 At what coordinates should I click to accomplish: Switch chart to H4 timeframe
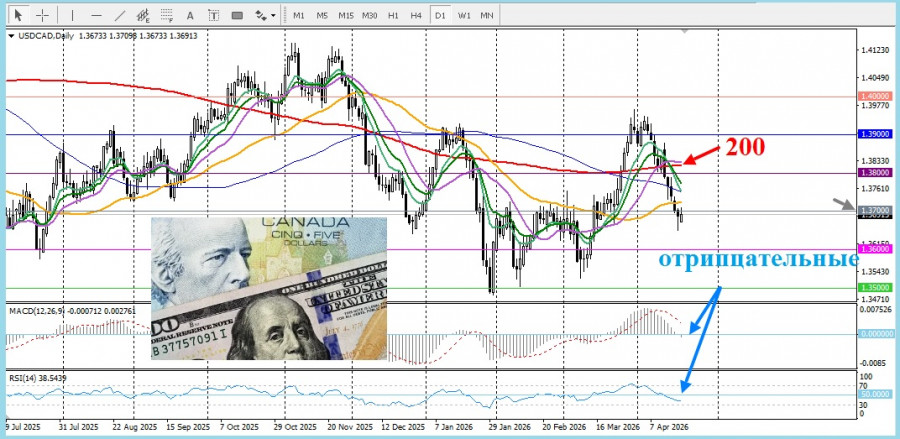pos(416,15)
